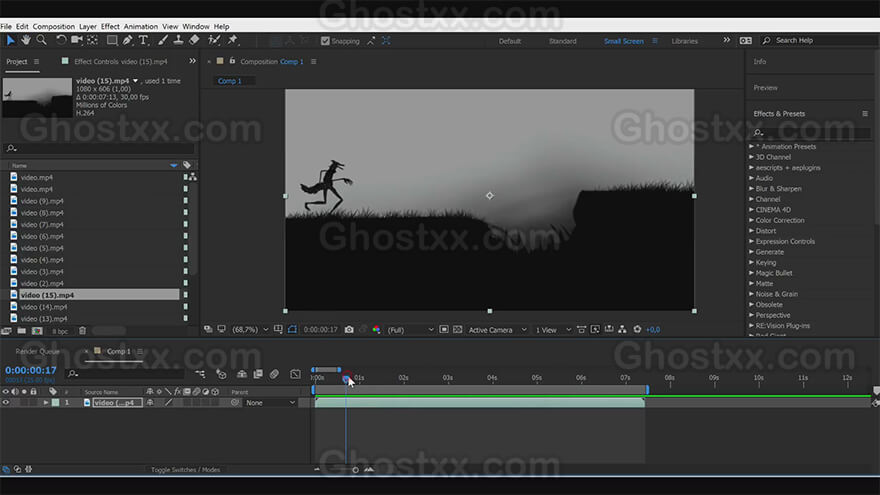Open composition mini-flowchart in timeline
This screenshot has width=880, height=495.
tap(200, 374)
